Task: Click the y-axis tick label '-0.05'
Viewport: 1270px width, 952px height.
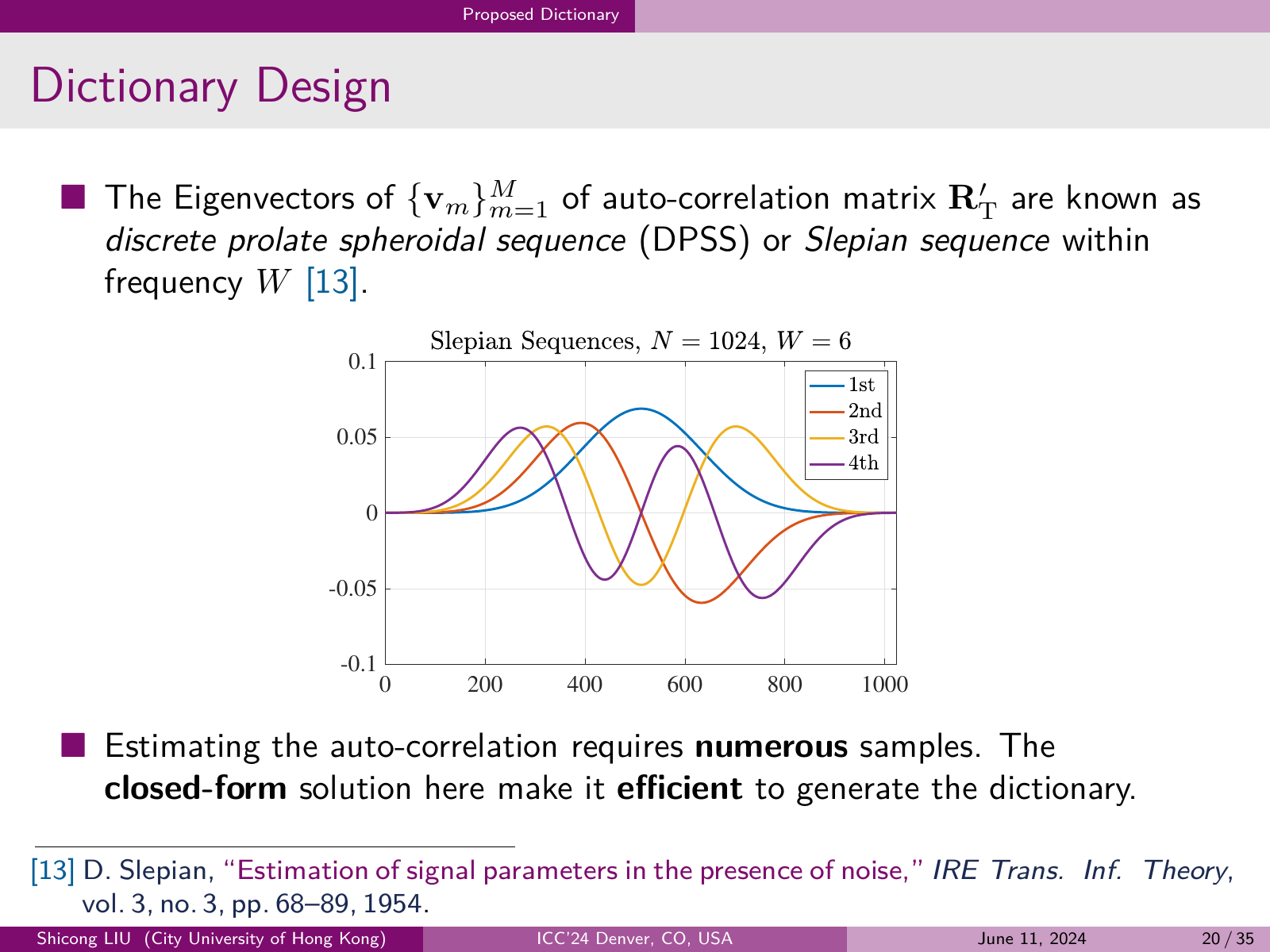Action: [353, 589]
